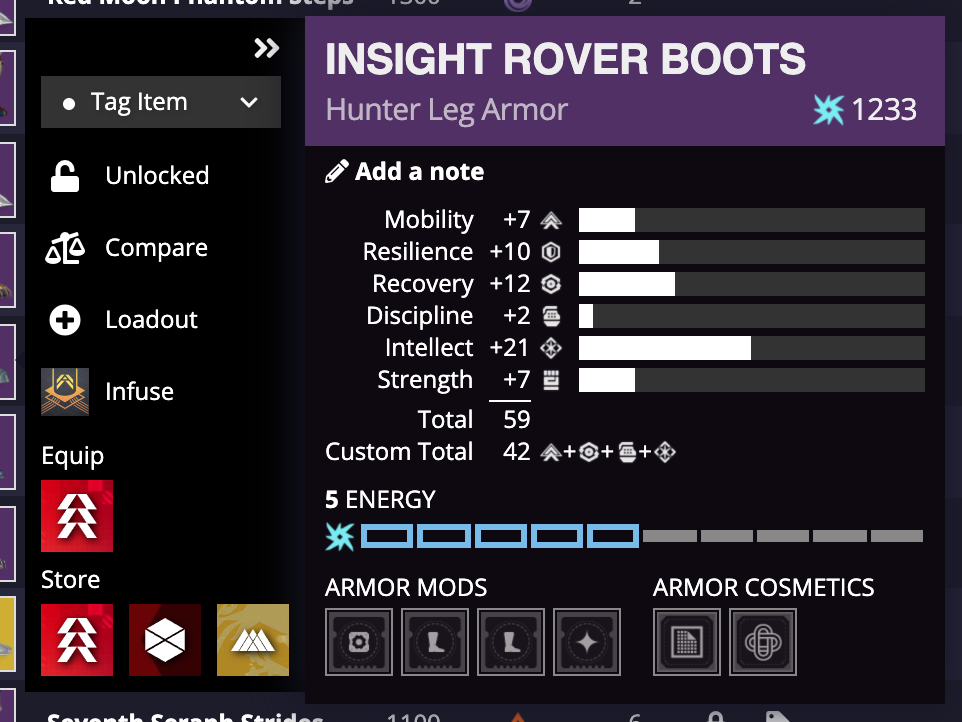Open the Infuse tool

click(64, 391)
